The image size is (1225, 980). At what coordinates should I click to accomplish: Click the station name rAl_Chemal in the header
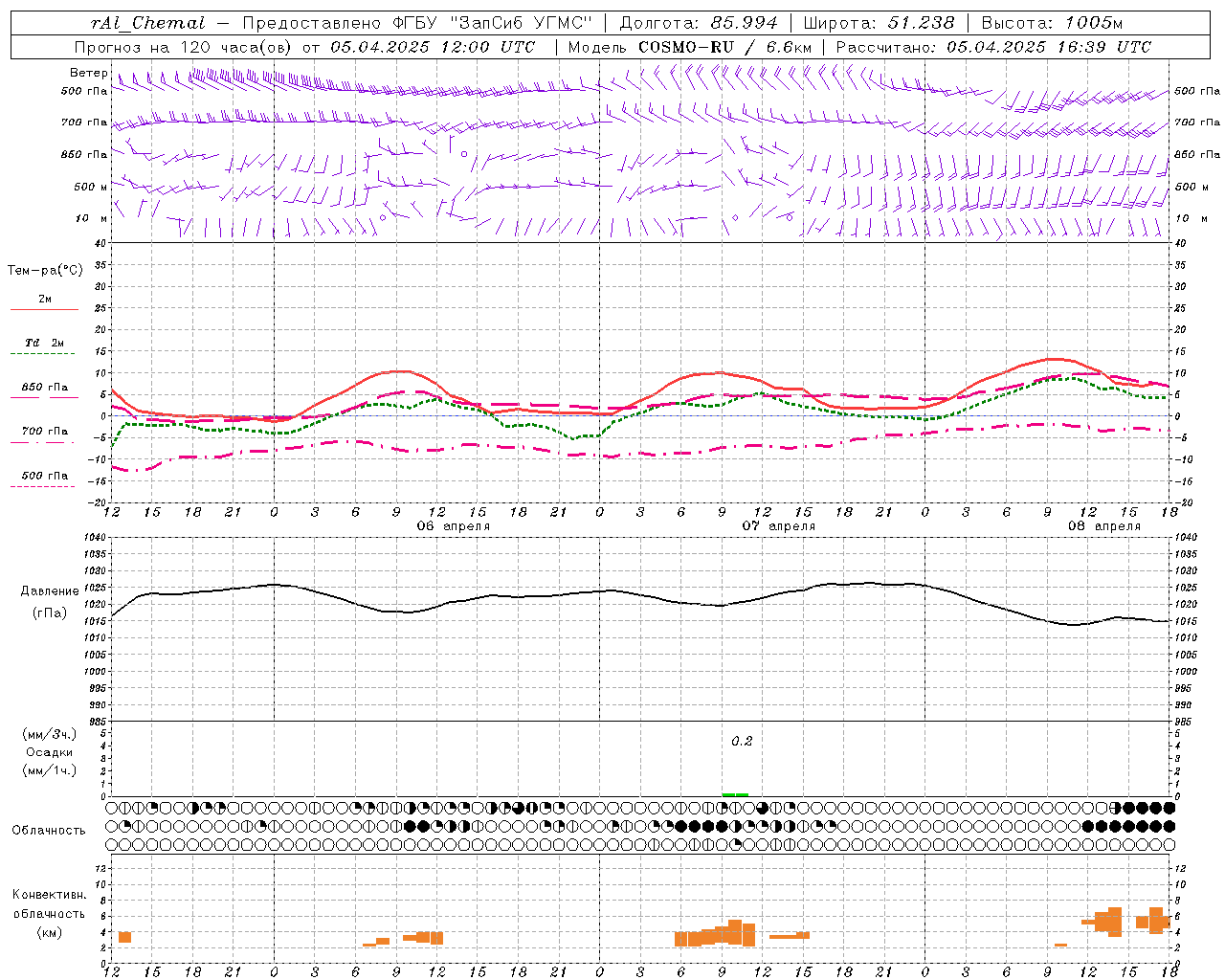tap(147, 23)
